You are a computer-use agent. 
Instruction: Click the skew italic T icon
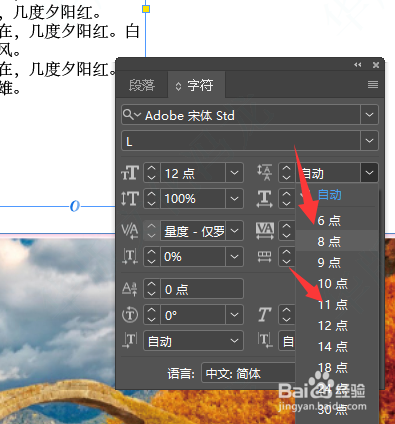pyautogui.click(x=265, y=315)
